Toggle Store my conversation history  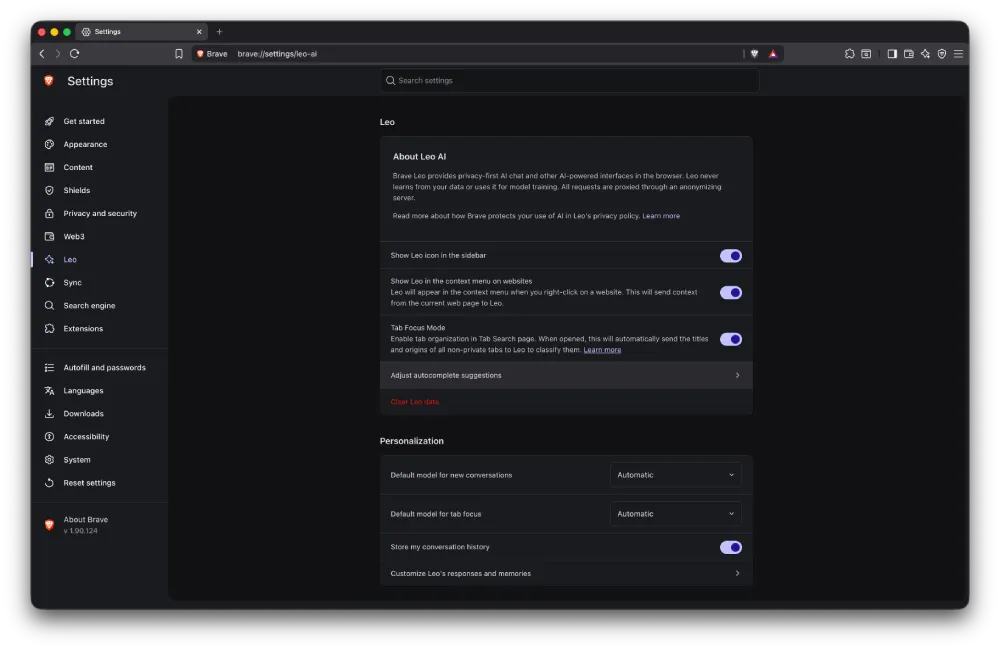[x=731, y=547]
